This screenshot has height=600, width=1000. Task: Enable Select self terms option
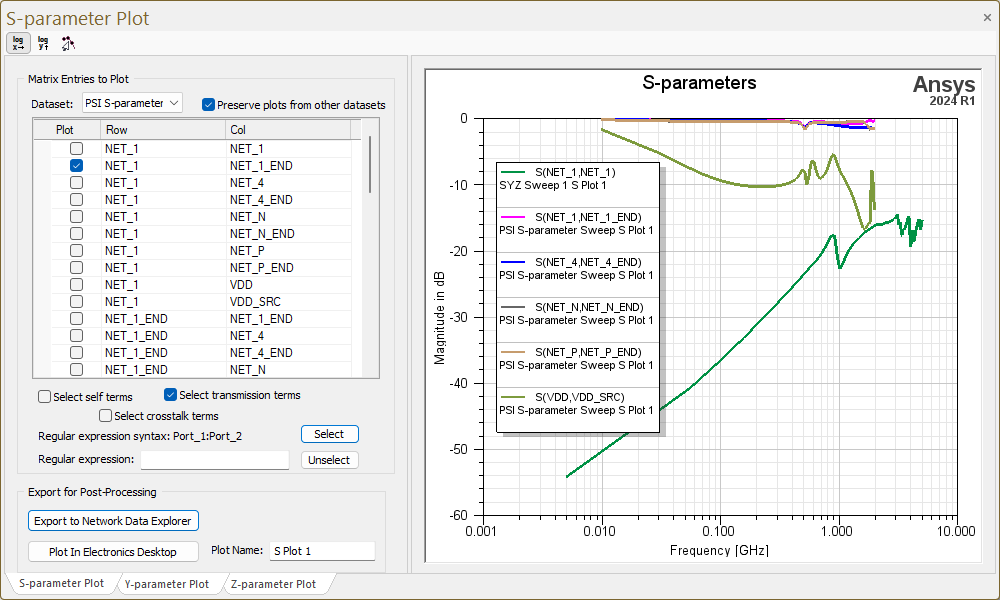click(43, 396)
